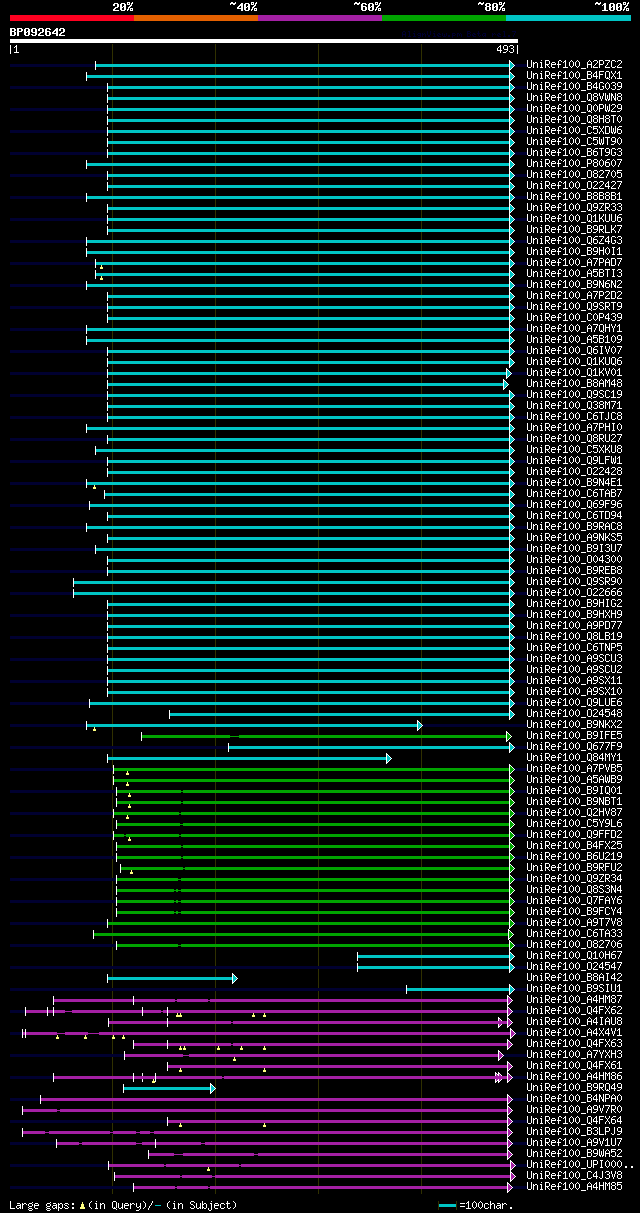Click label UniRef100_B9RQ49
640x1213 pixels.
tap(574, 1087)
